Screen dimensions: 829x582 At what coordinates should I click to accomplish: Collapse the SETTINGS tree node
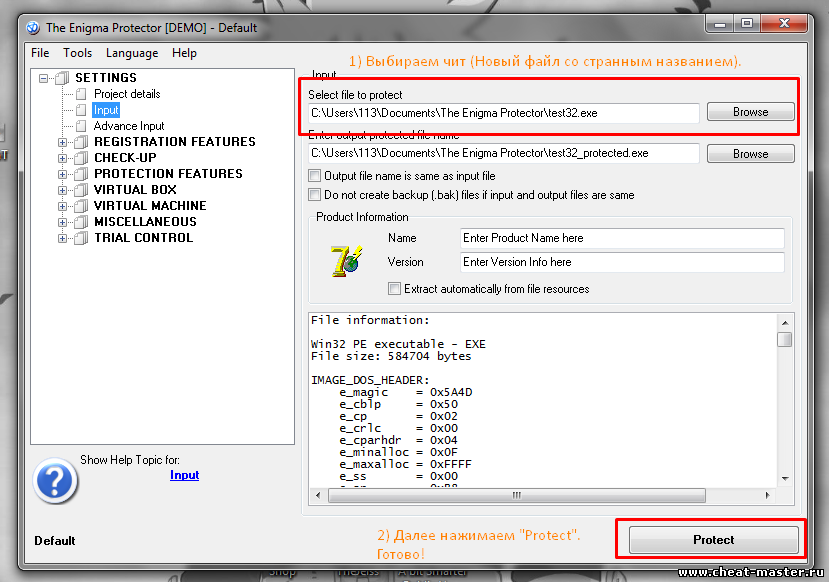43,79
